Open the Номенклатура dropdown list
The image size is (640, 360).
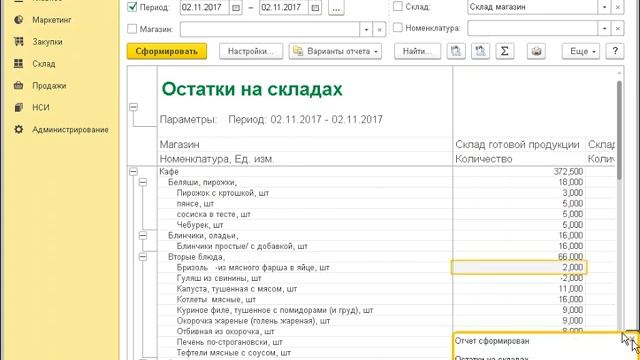pyautogui.click(x=604, y=28)
